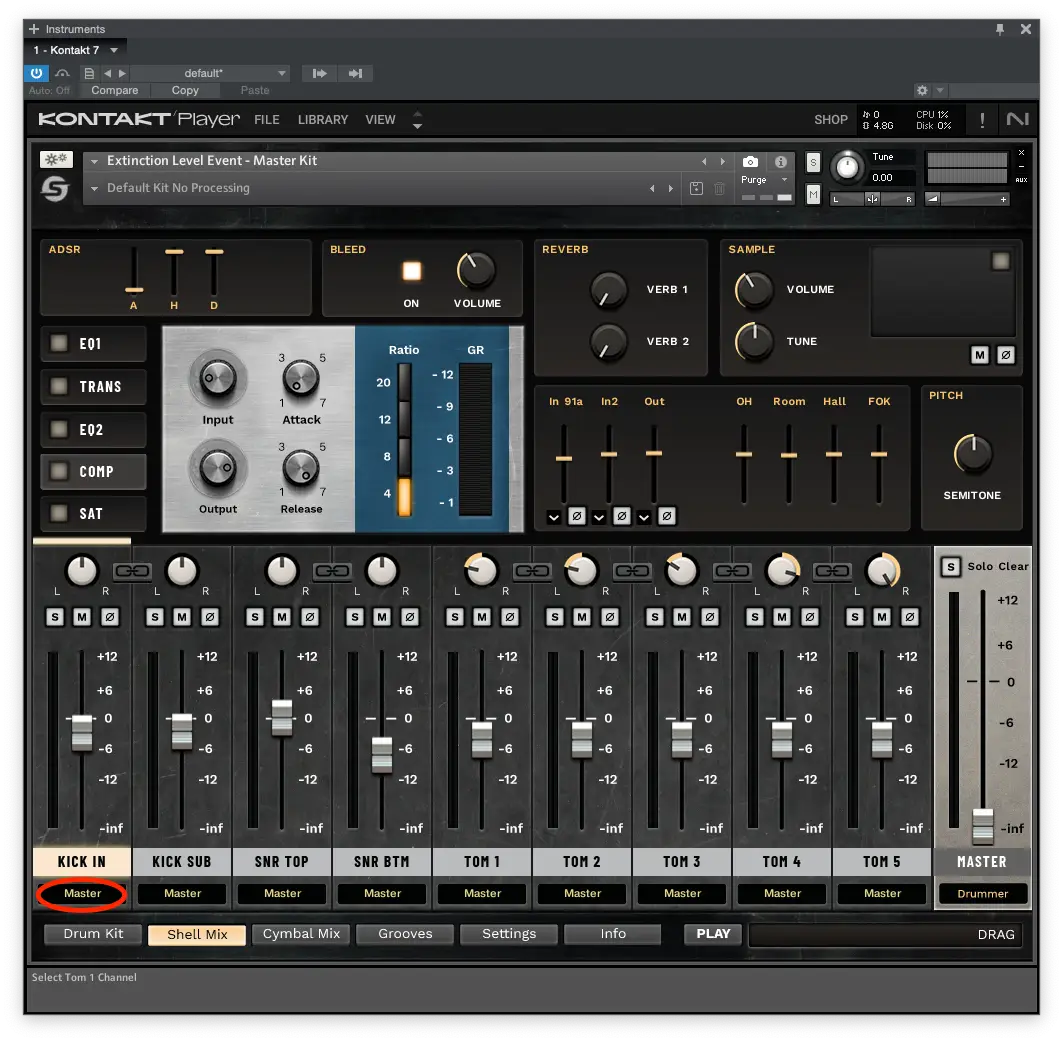The width and height of the screenshot is (1063, 1042).
Task: Click the previous preset arrow in host toolbar
Action: point(107,73)
